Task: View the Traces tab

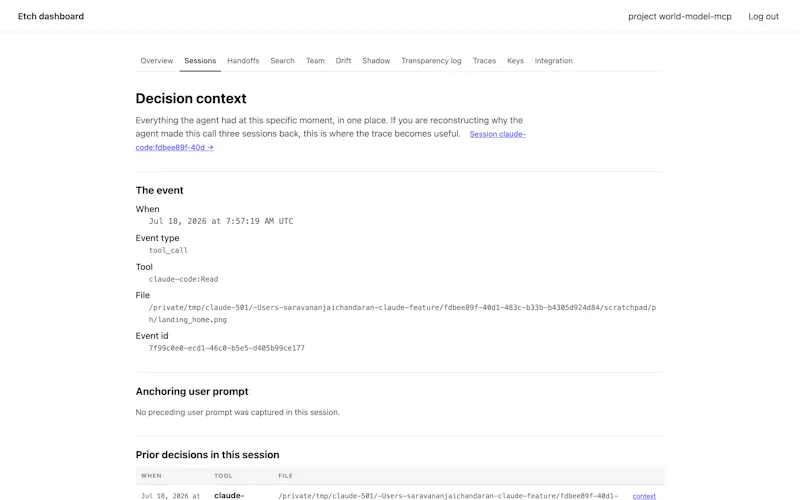Action: [x=484, y=61]
